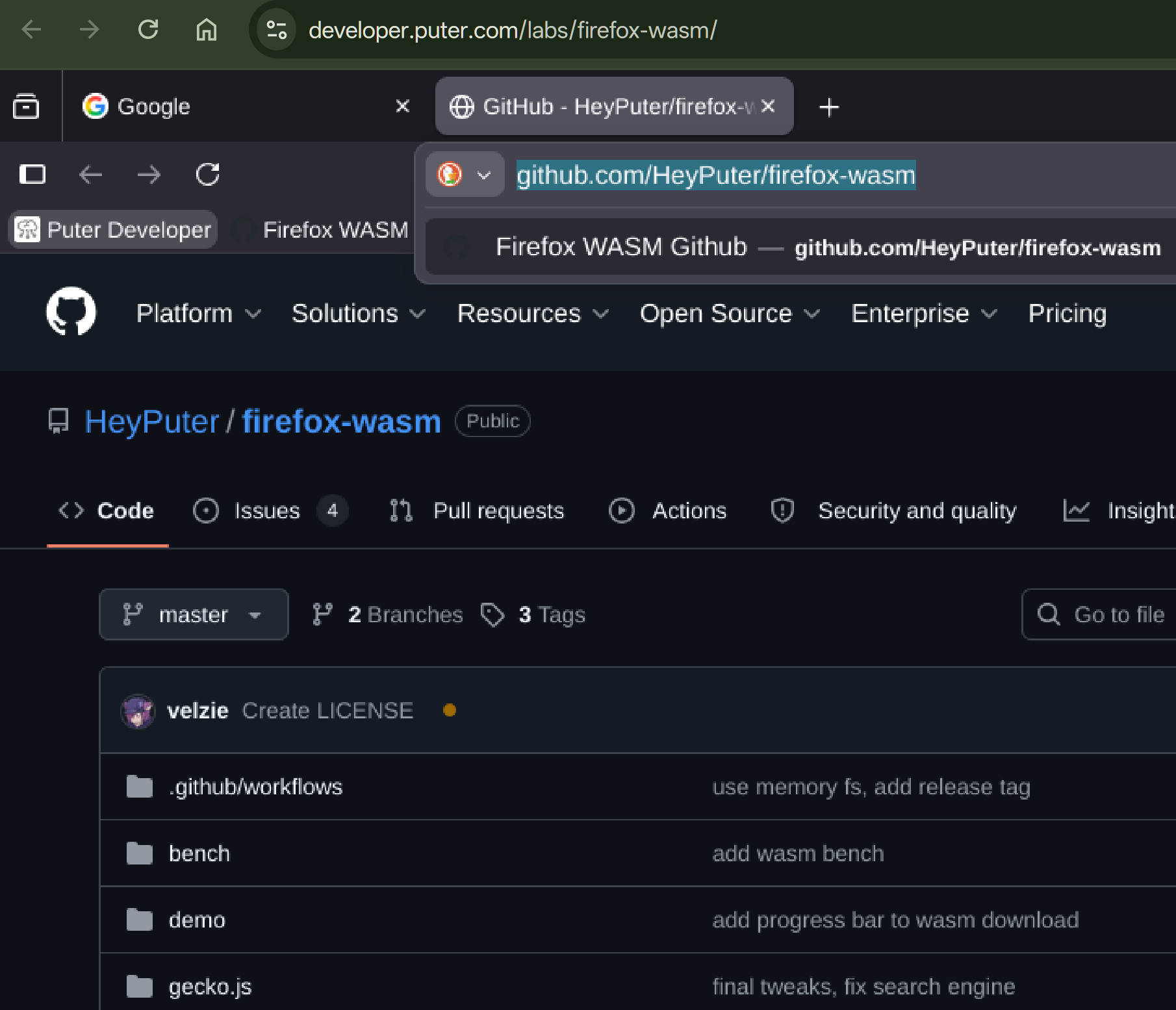Choose Firefox WASM Github URL suggestion
Screen dimensions: 1176x1010
(800, 247)
